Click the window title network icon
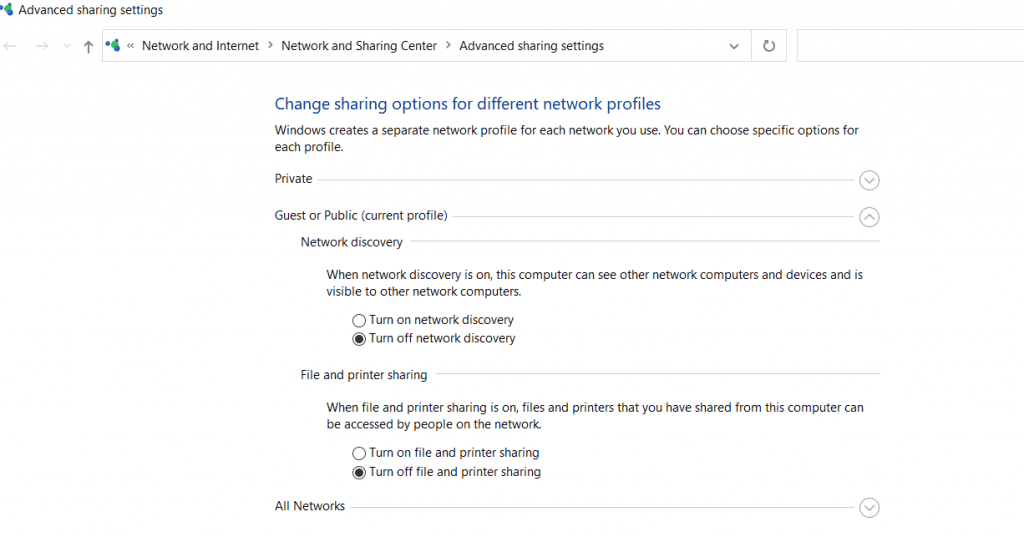Screen dimensions: 1024x537 pos(7,9)
